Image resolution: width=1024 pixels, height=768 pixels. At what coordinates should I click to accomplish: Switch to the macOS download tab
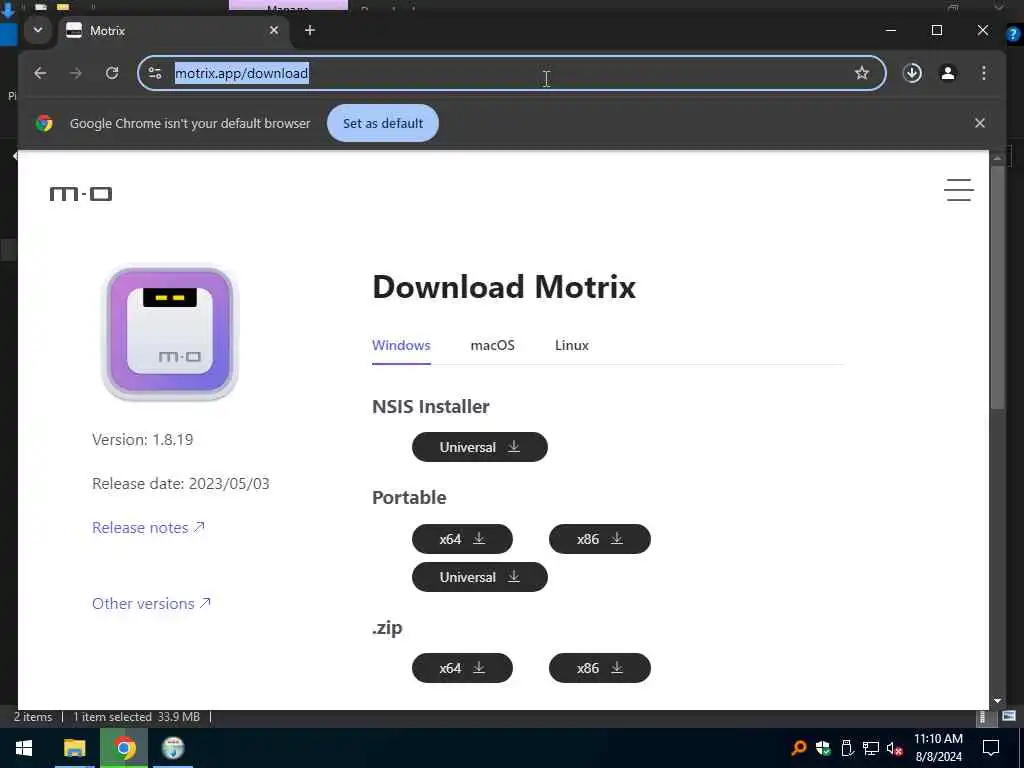coord(492,345)
